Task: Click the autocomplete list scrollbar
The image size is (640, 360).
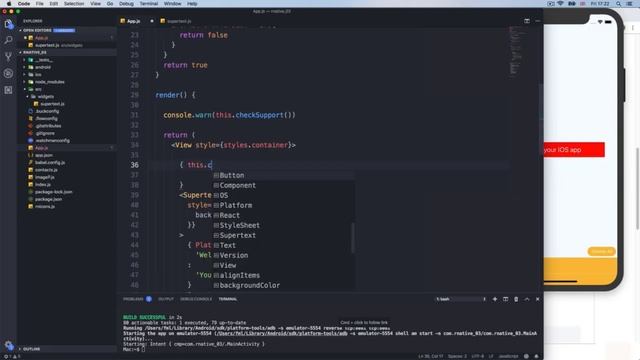Action: point(353,238)
